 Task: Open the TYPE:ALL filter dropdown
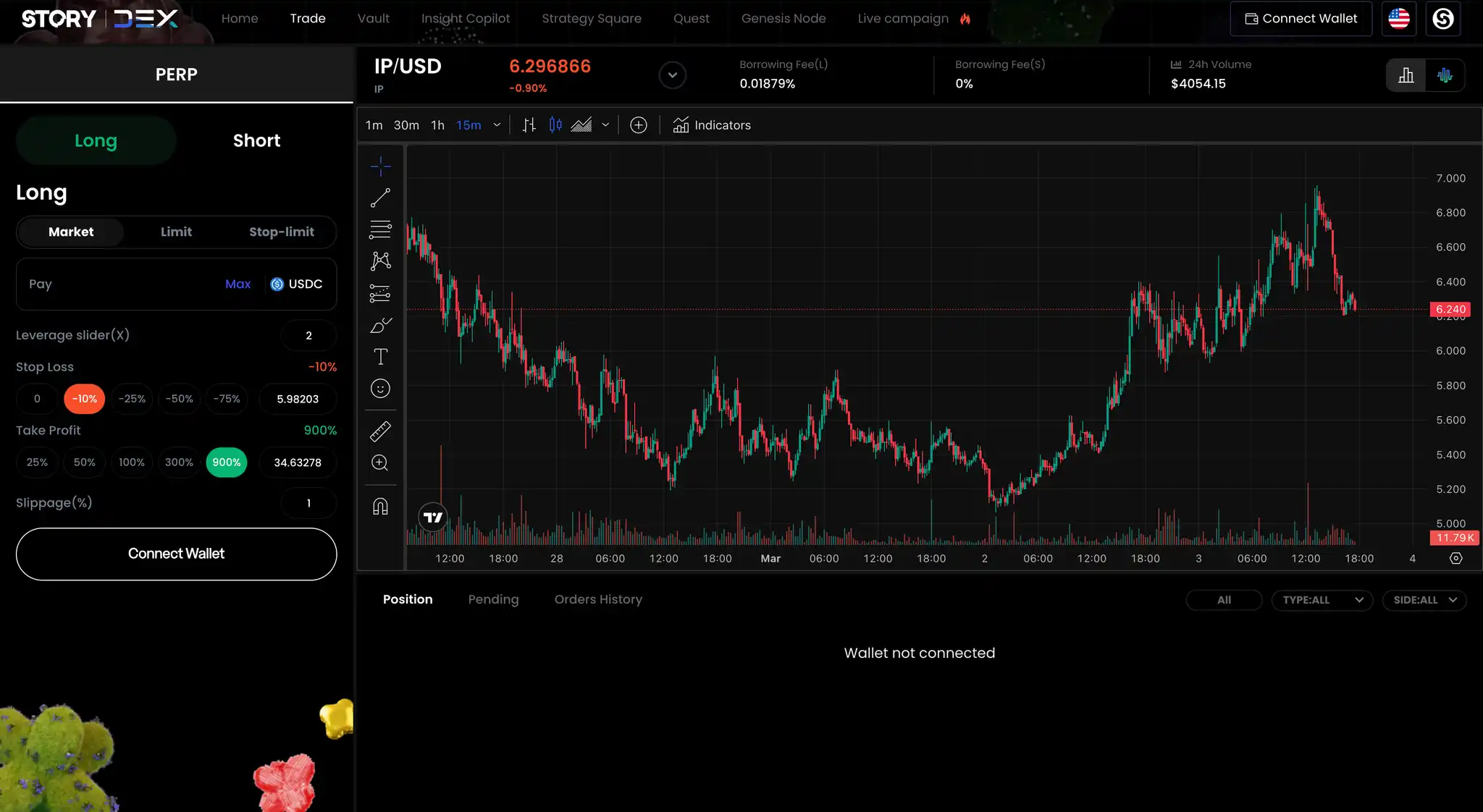(x=1322, y=600)
